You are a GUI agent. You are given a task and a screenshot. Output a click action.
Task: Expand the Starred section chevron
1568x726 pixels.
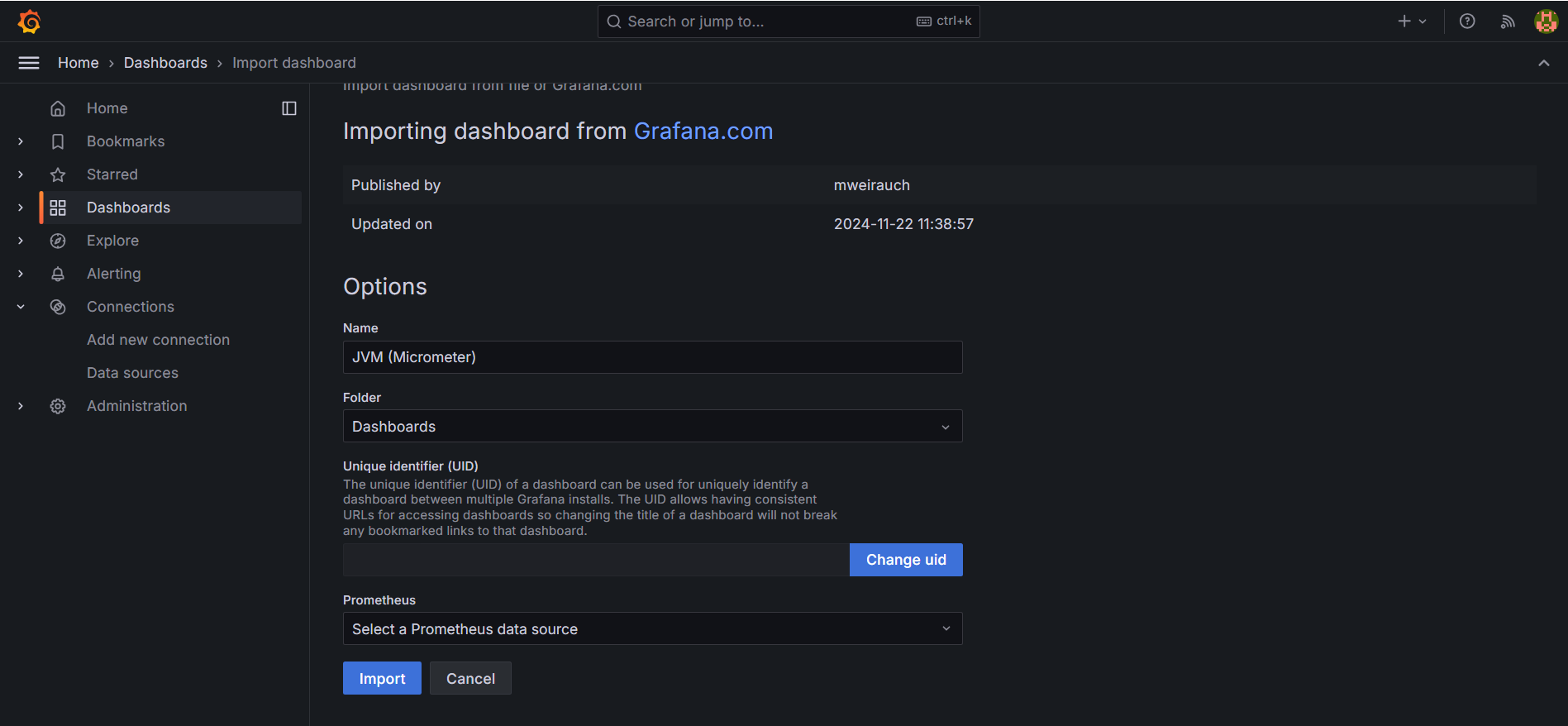point(21,174)
